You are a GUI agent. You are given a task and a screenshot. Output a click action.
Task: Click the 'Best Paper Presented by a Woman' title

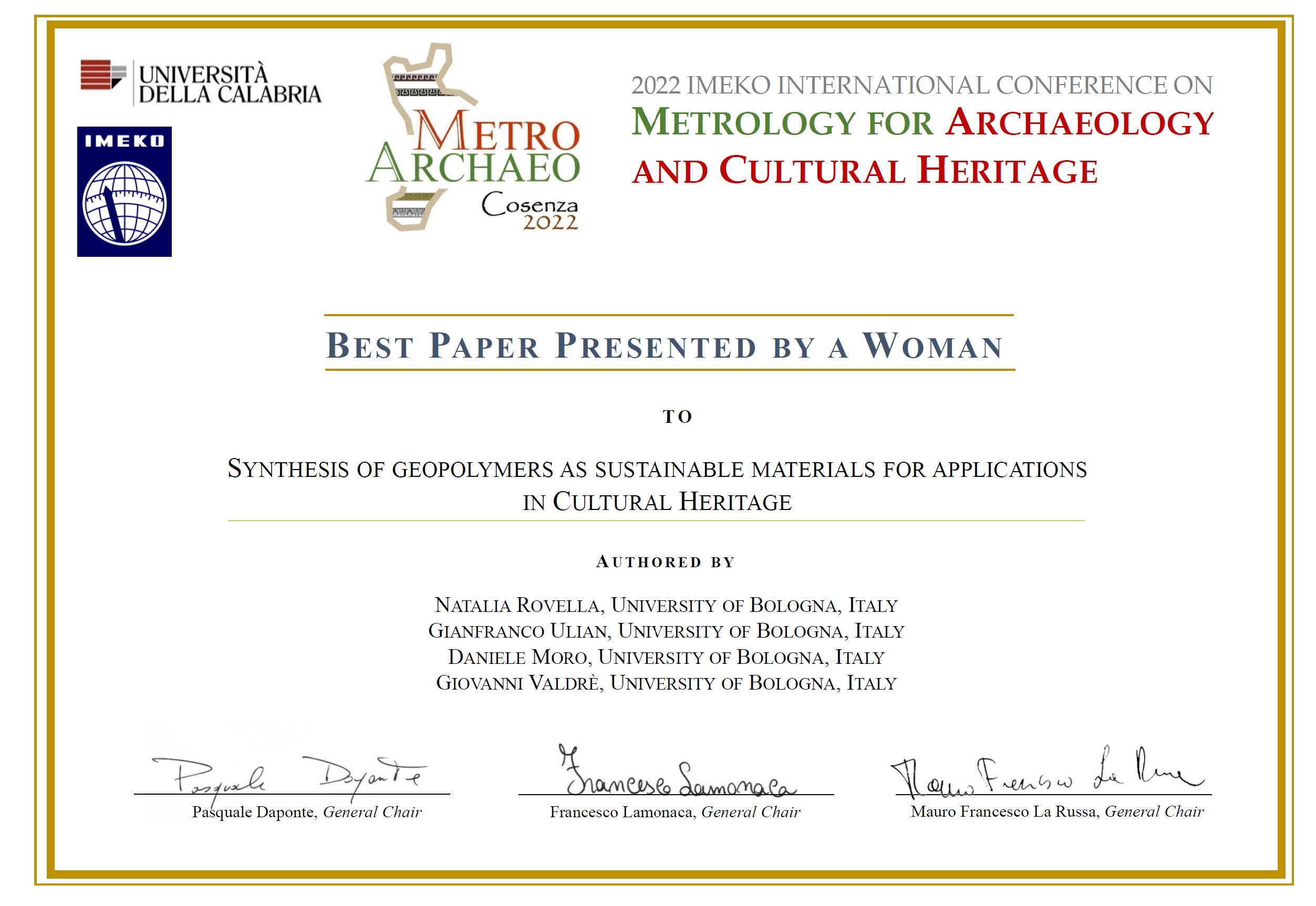665,345
